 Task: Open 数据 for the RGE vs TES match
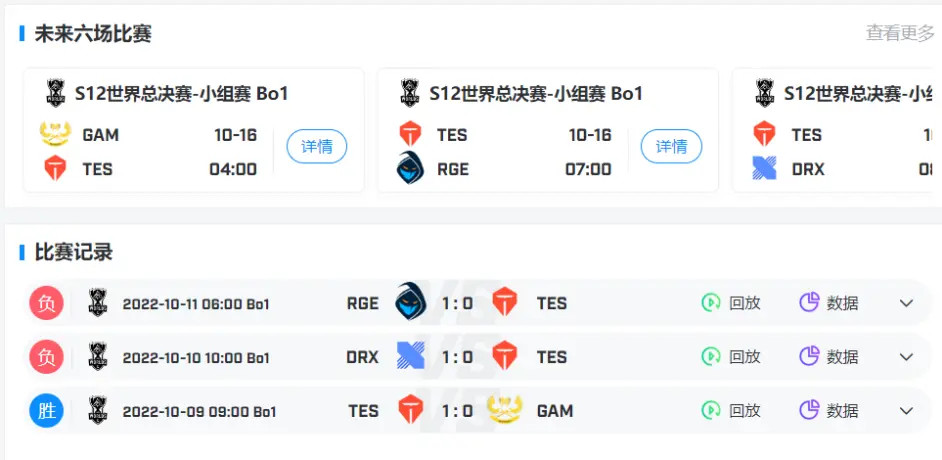(x=842, y=303)
